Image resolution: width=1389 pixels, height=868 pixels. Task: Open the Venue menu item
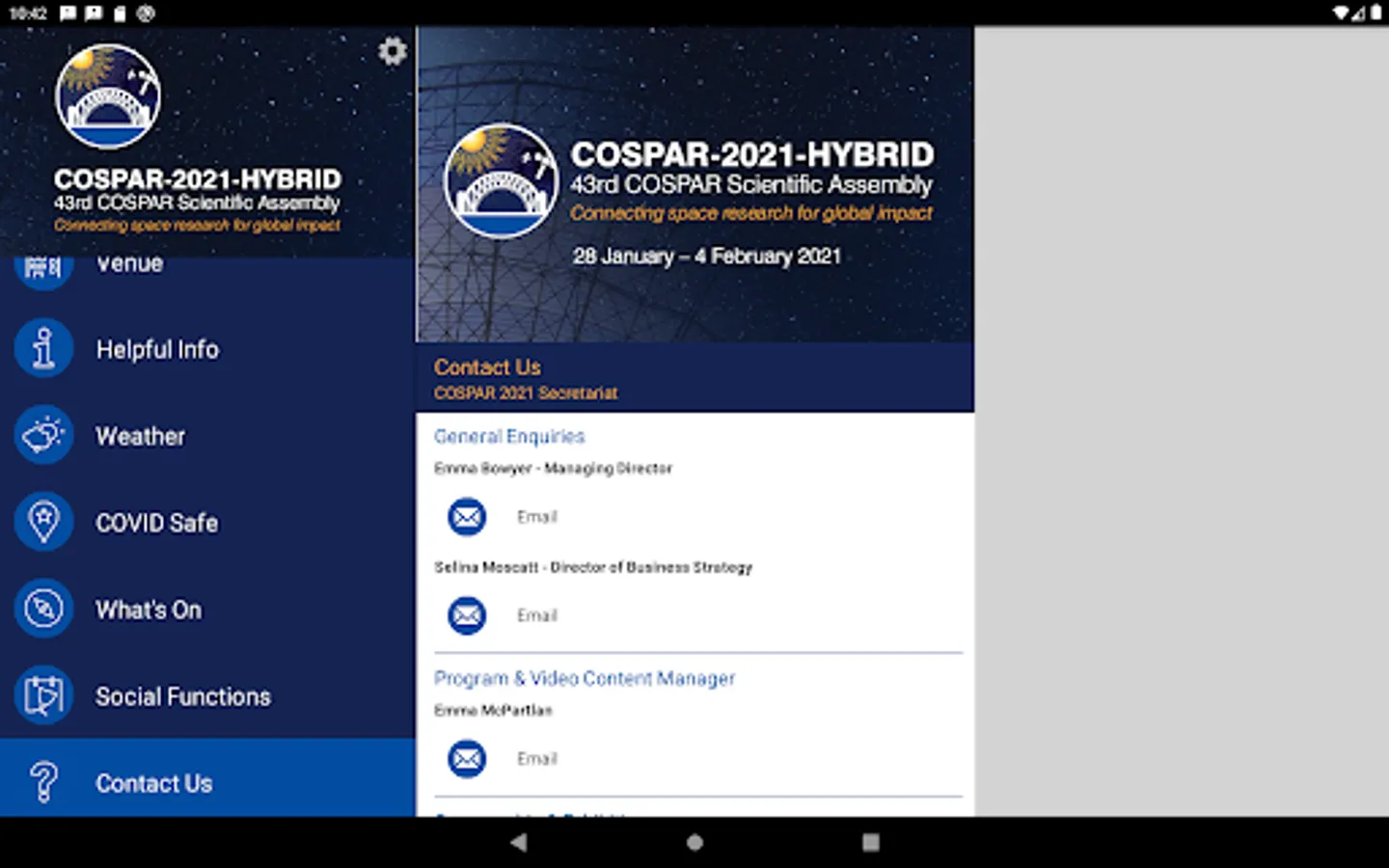[x=129, y=265]
